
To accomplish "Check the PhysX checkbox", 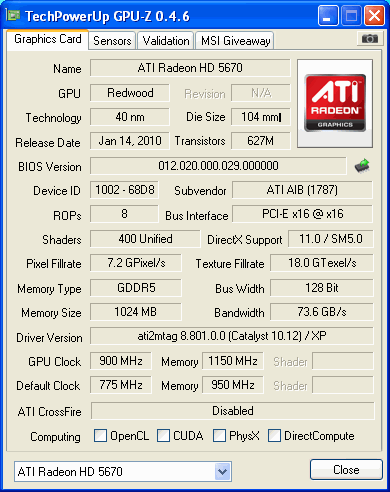I will 219,436.
